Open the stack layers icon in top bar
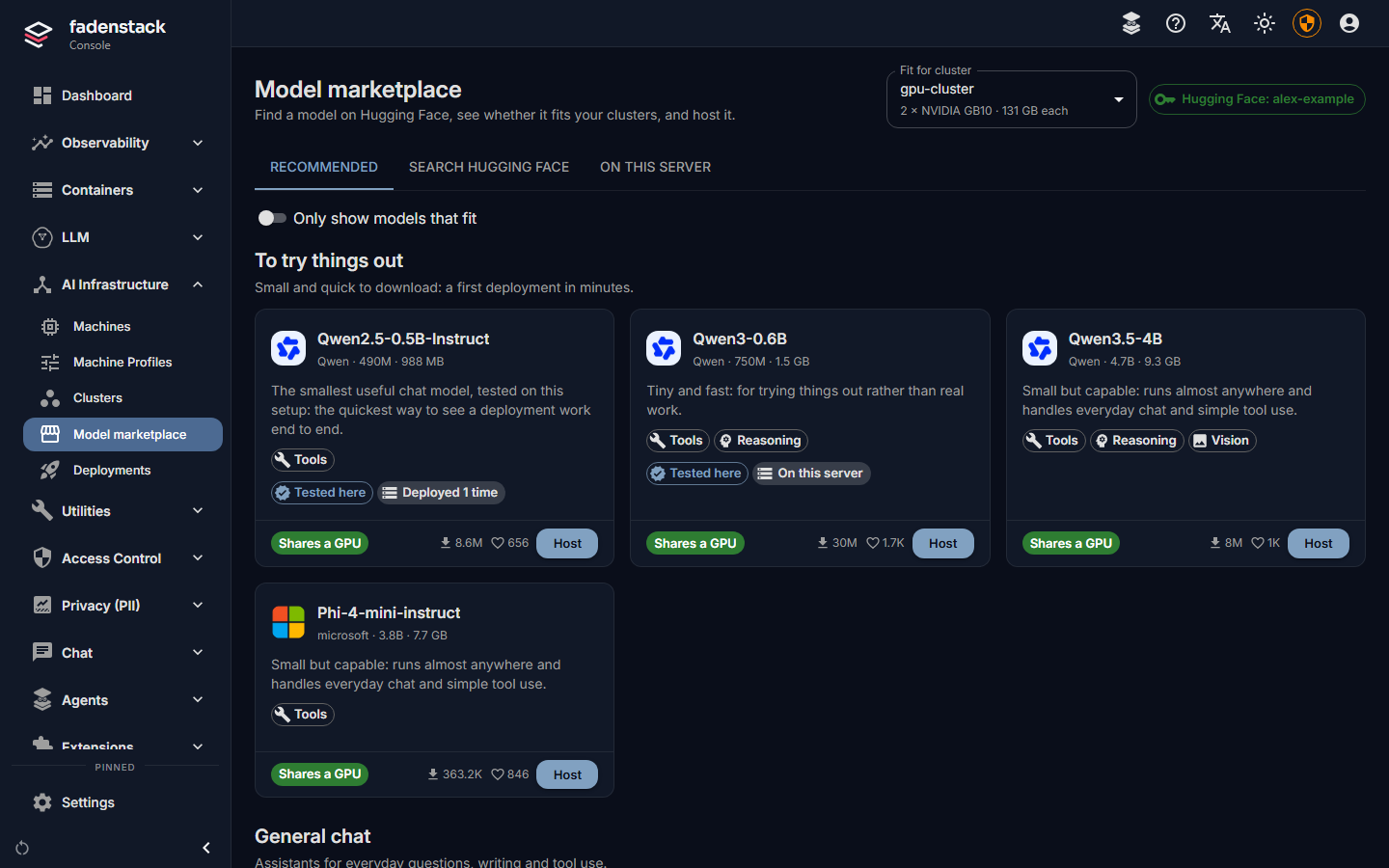The height and width of the screenshot is (868, 1389). pyautogui.click(x=1131, y=23)
